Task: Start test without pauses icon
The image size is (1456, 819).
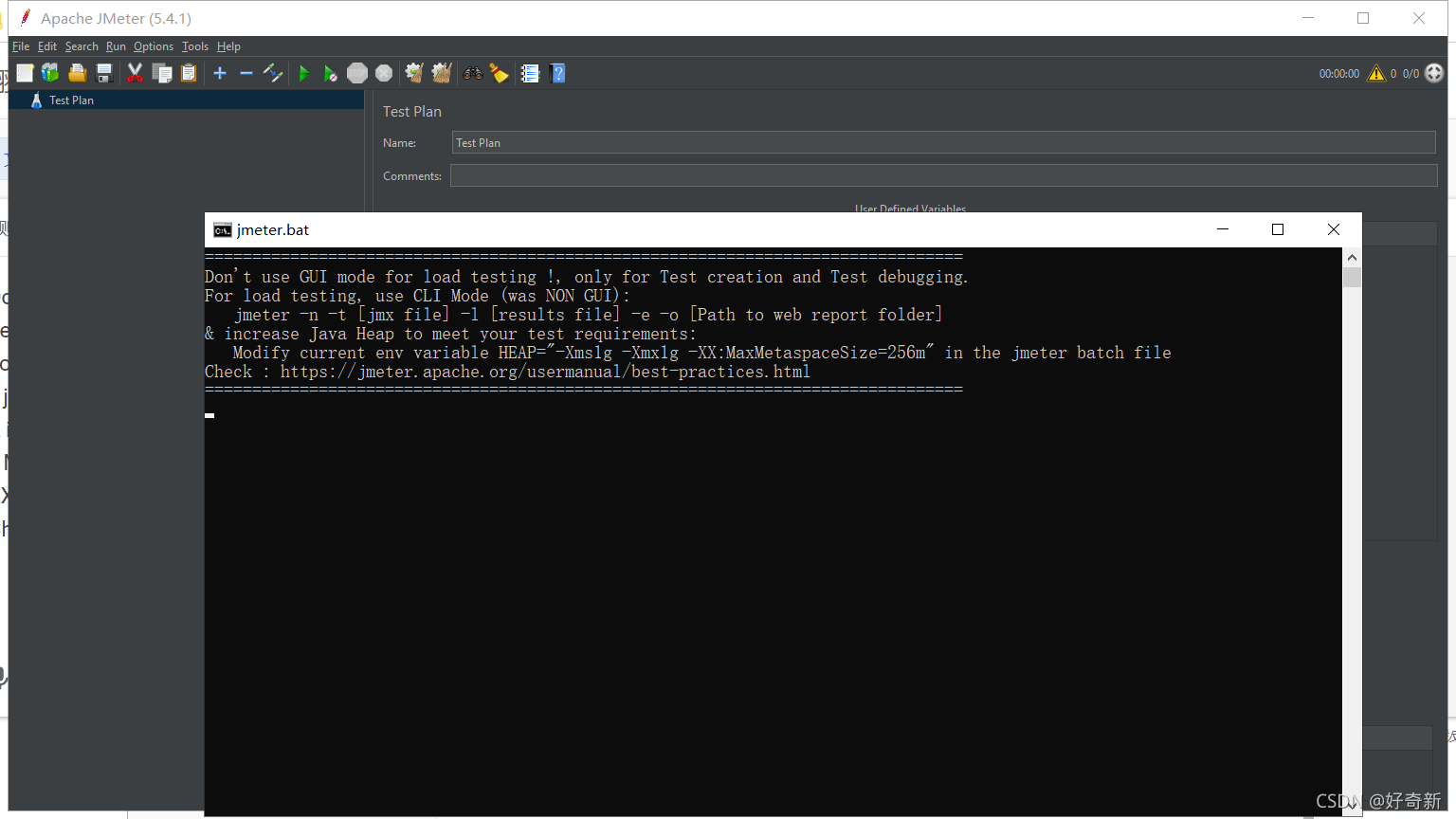Action: pyautogui.click(x=330, y=73)
